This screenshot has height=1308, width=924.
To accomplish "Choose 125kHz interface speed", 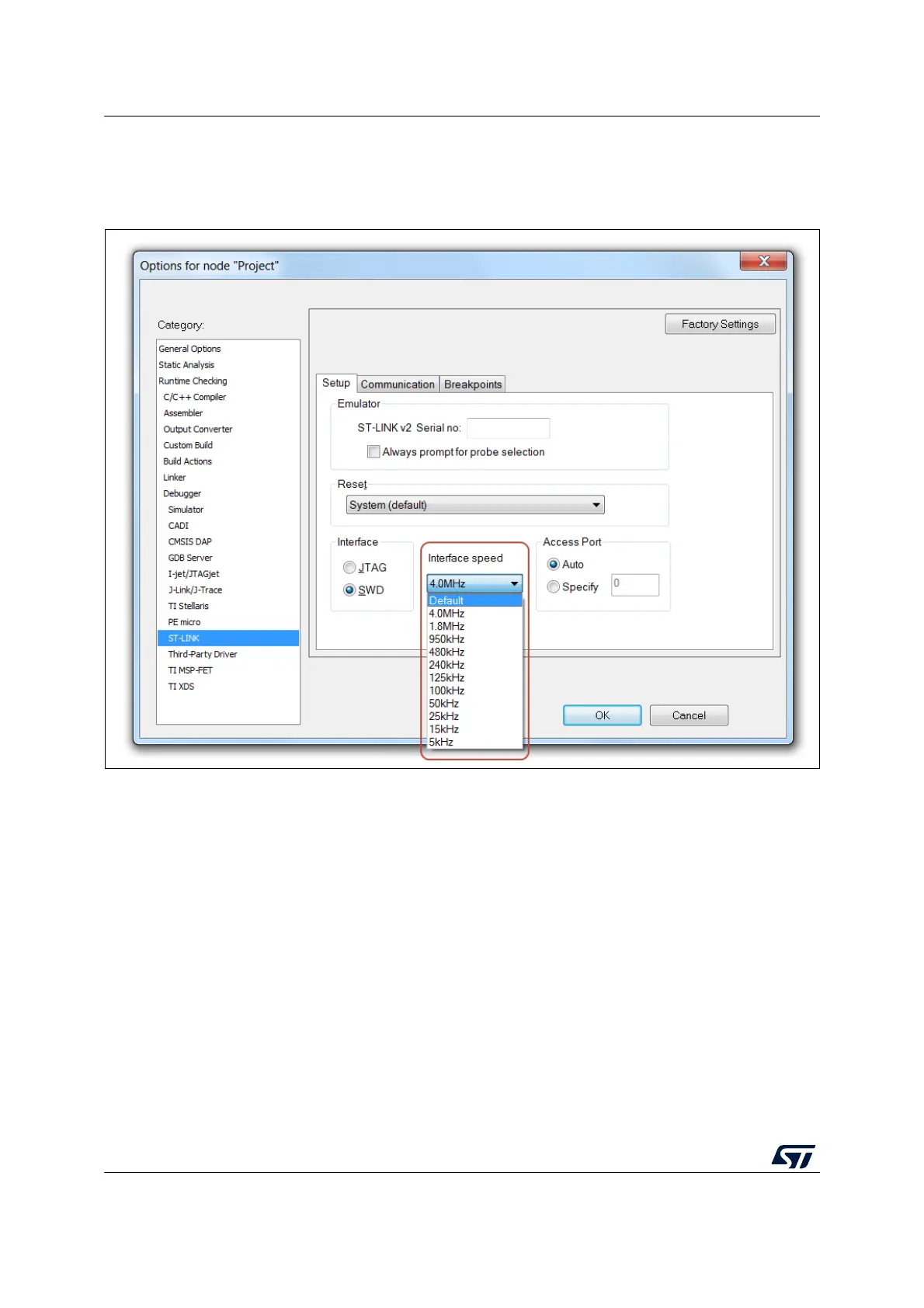I will [x=474, y=677].
